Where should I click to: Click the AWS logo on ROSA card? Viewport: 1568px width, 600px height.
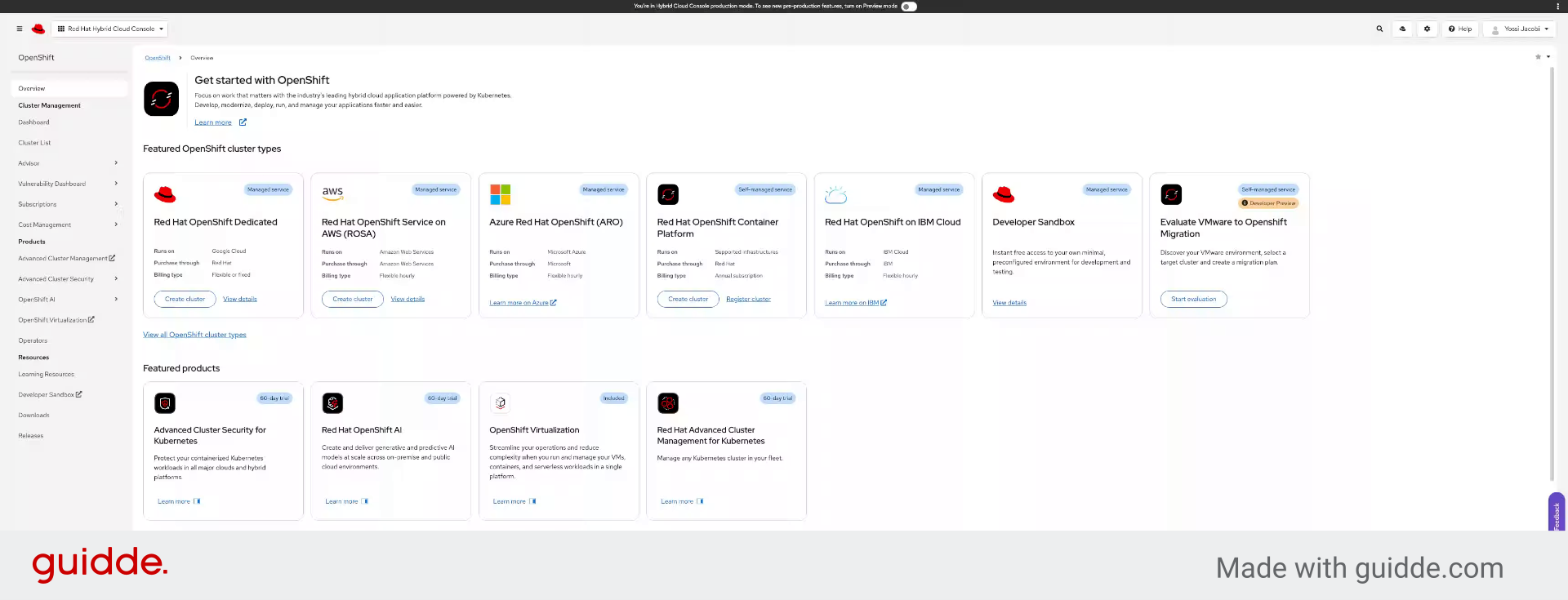[x=332, y=193]
